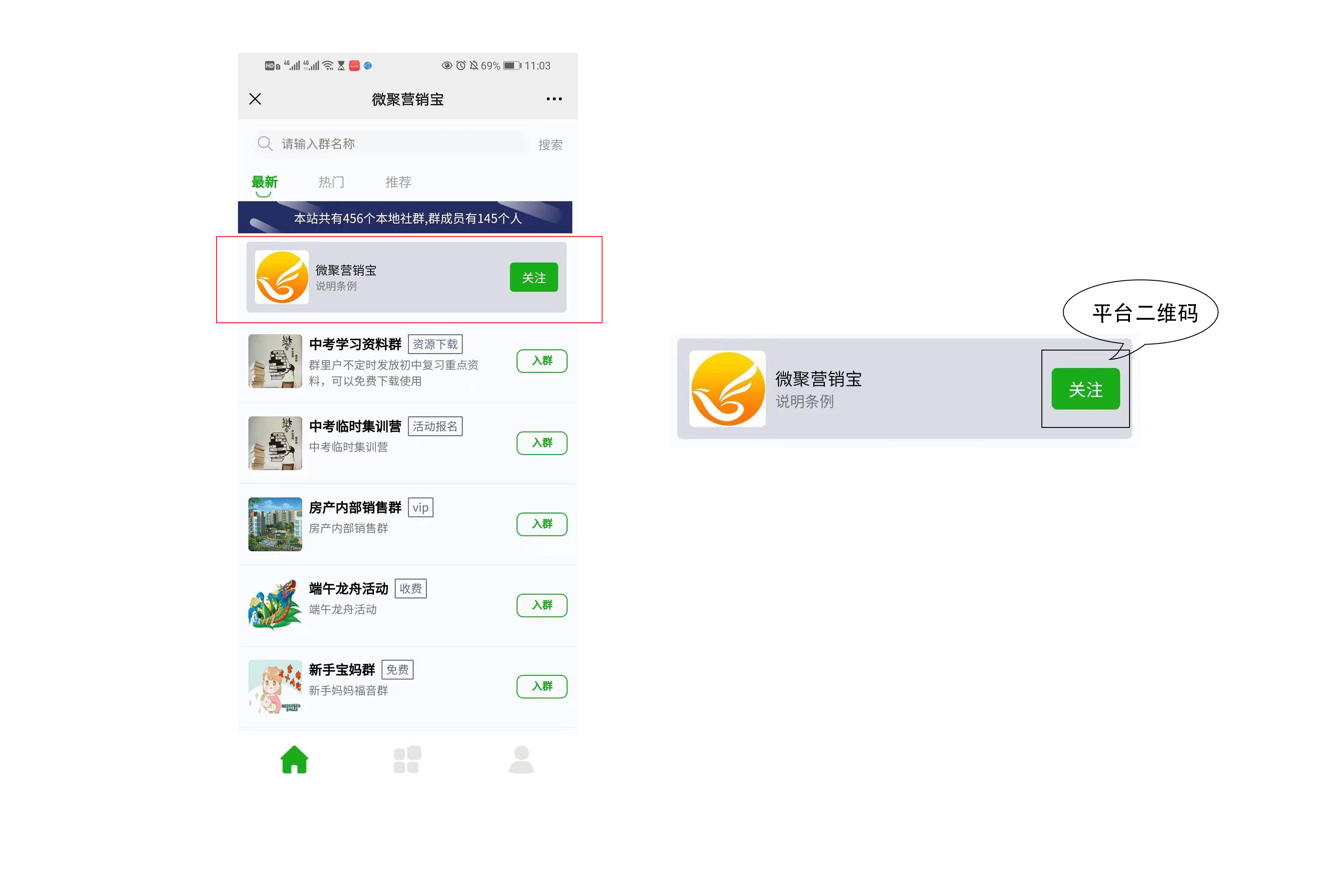The width and height of the screenshot is (1342, 896).
Task: Tap the home icon in bottom navigation
Action: point(294,760)
